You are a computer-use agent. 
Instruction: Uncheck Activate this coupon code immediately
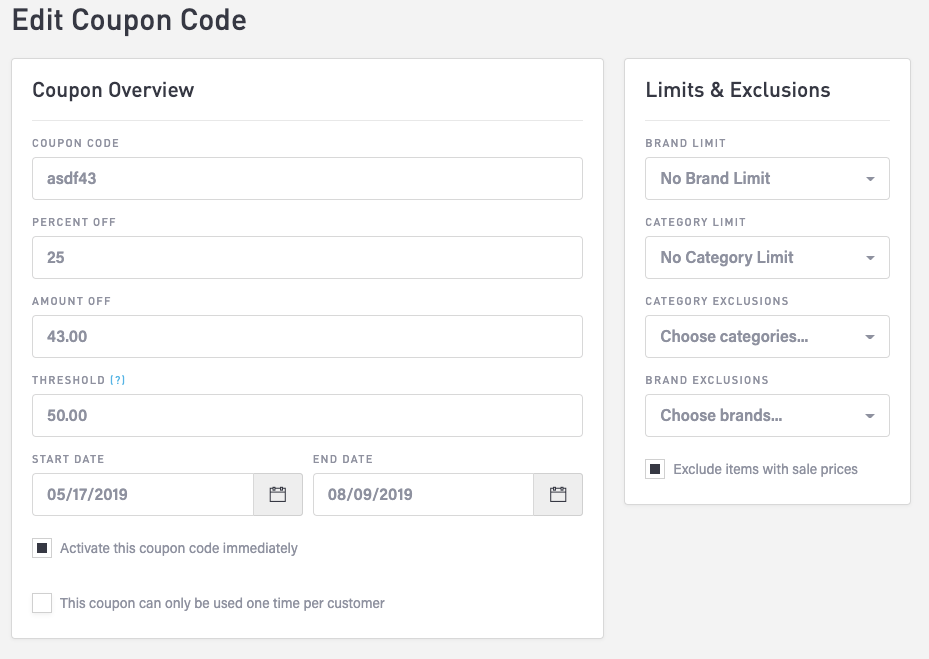42,548
